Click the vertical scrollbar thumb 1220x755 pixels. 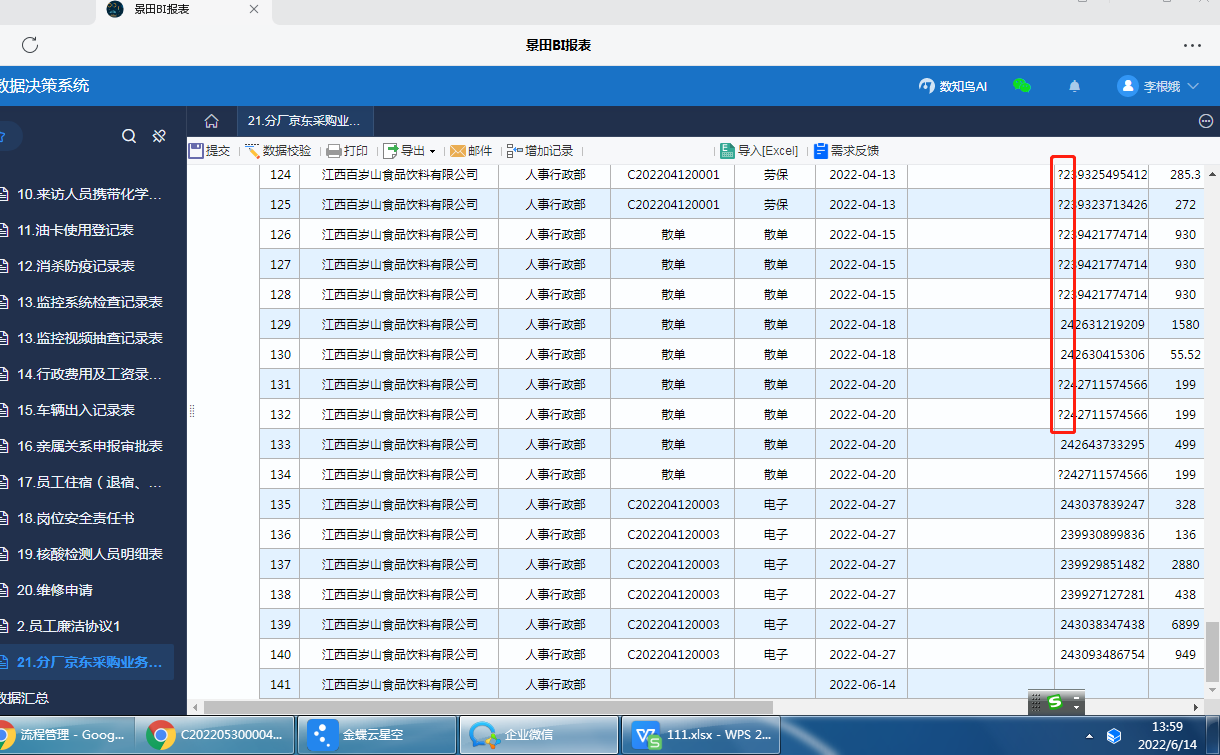[1212, 651]
